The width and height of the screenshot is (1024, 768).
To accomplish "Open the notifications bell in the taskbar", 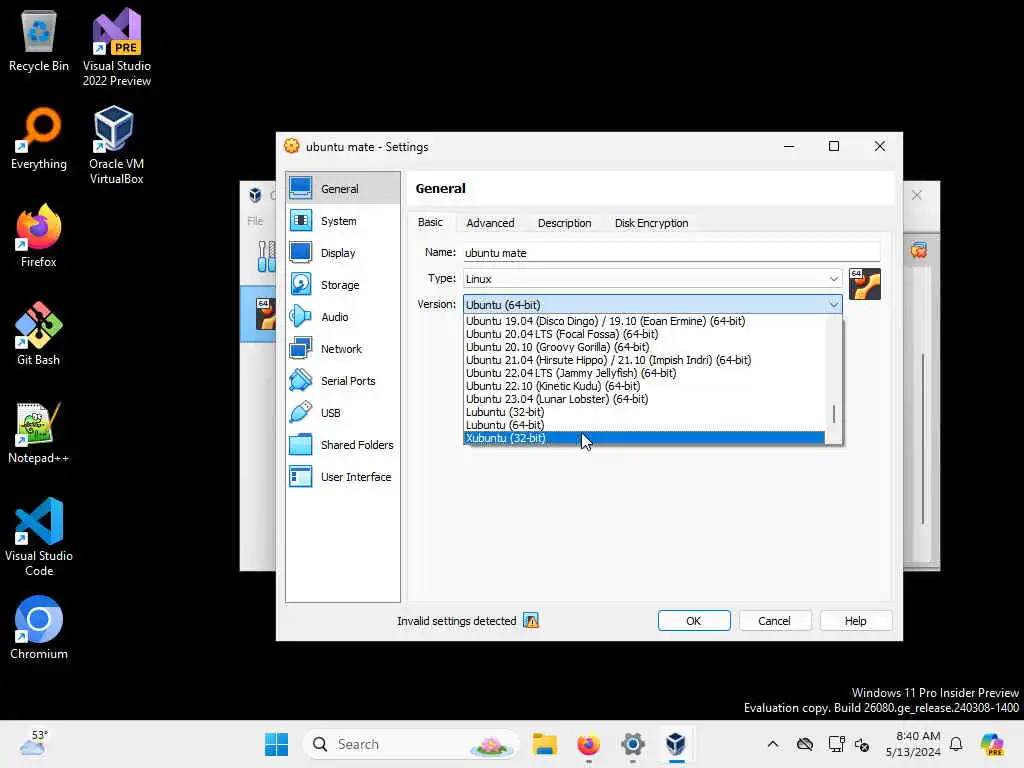I will (x=956, y=744).
